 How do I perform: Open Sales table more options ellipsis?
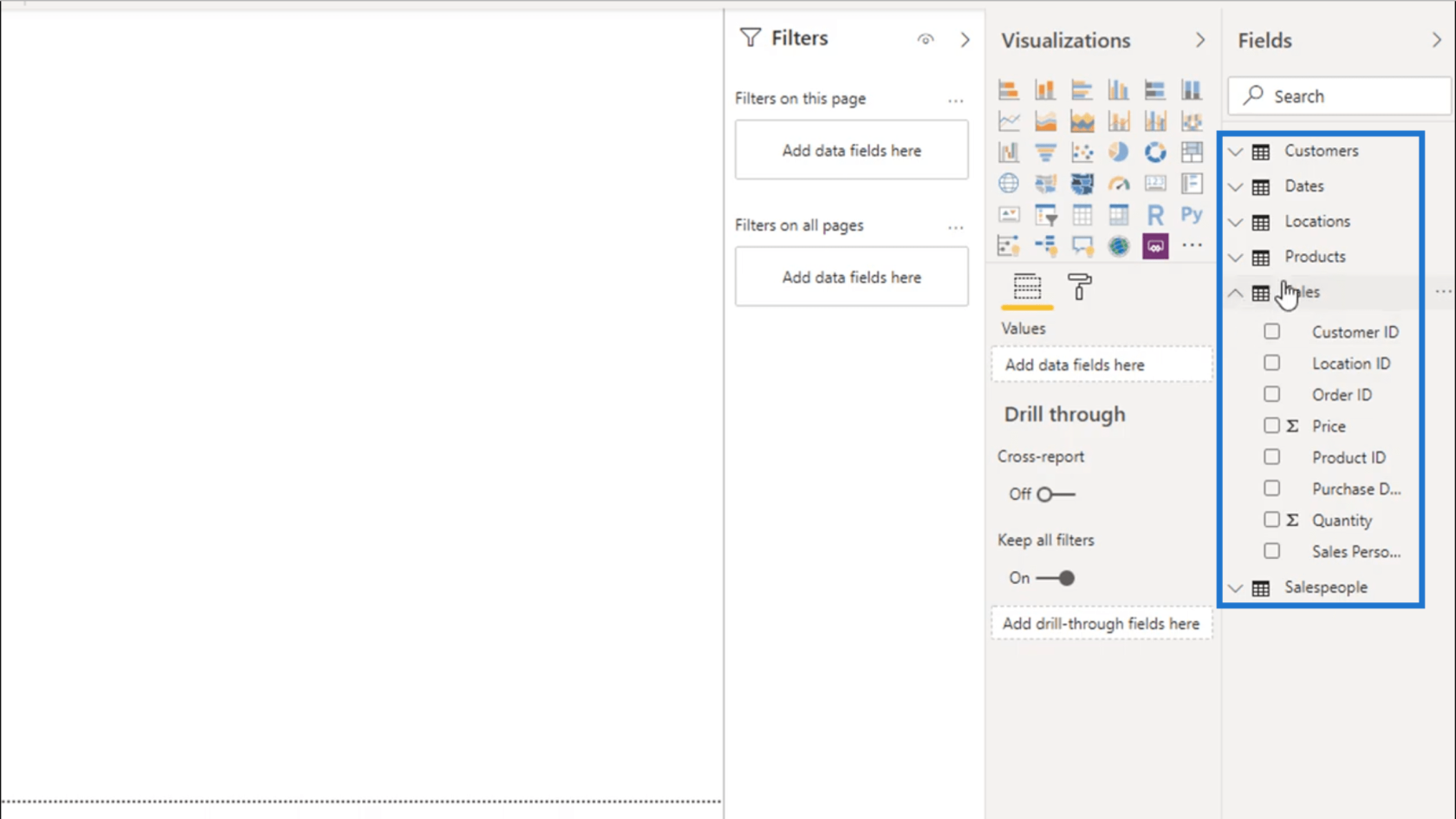(x=1443, y=292)
